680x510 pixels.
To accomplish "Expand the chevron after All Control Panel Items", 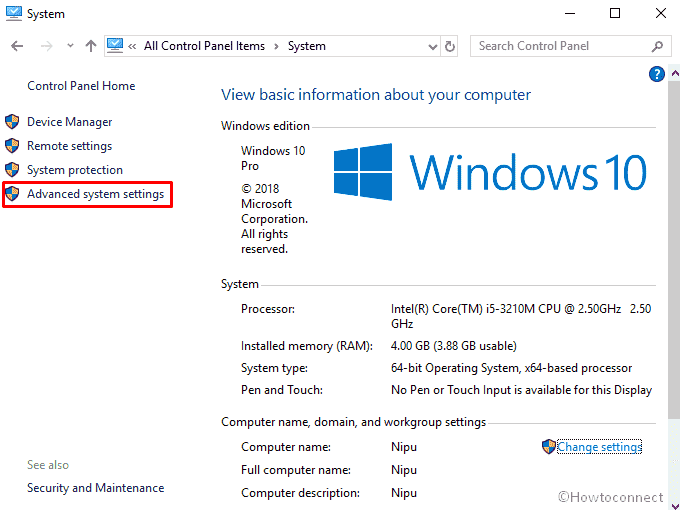I will point(276,46).
